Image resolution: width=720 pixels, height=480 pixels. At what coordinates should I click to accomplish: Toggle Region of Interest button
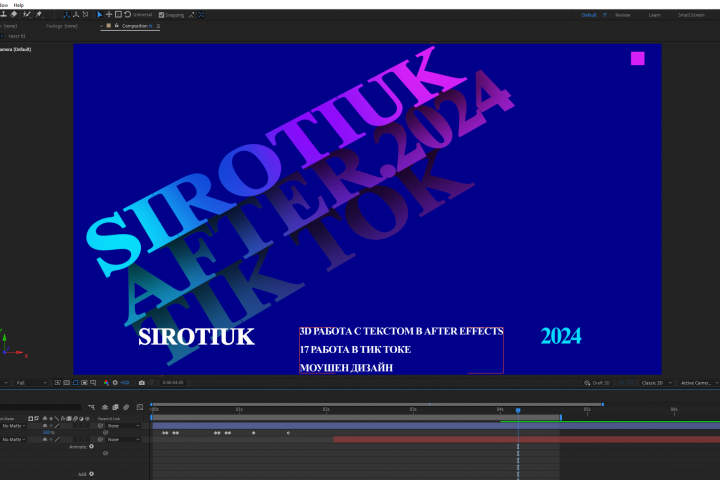[x=84, y=383]
